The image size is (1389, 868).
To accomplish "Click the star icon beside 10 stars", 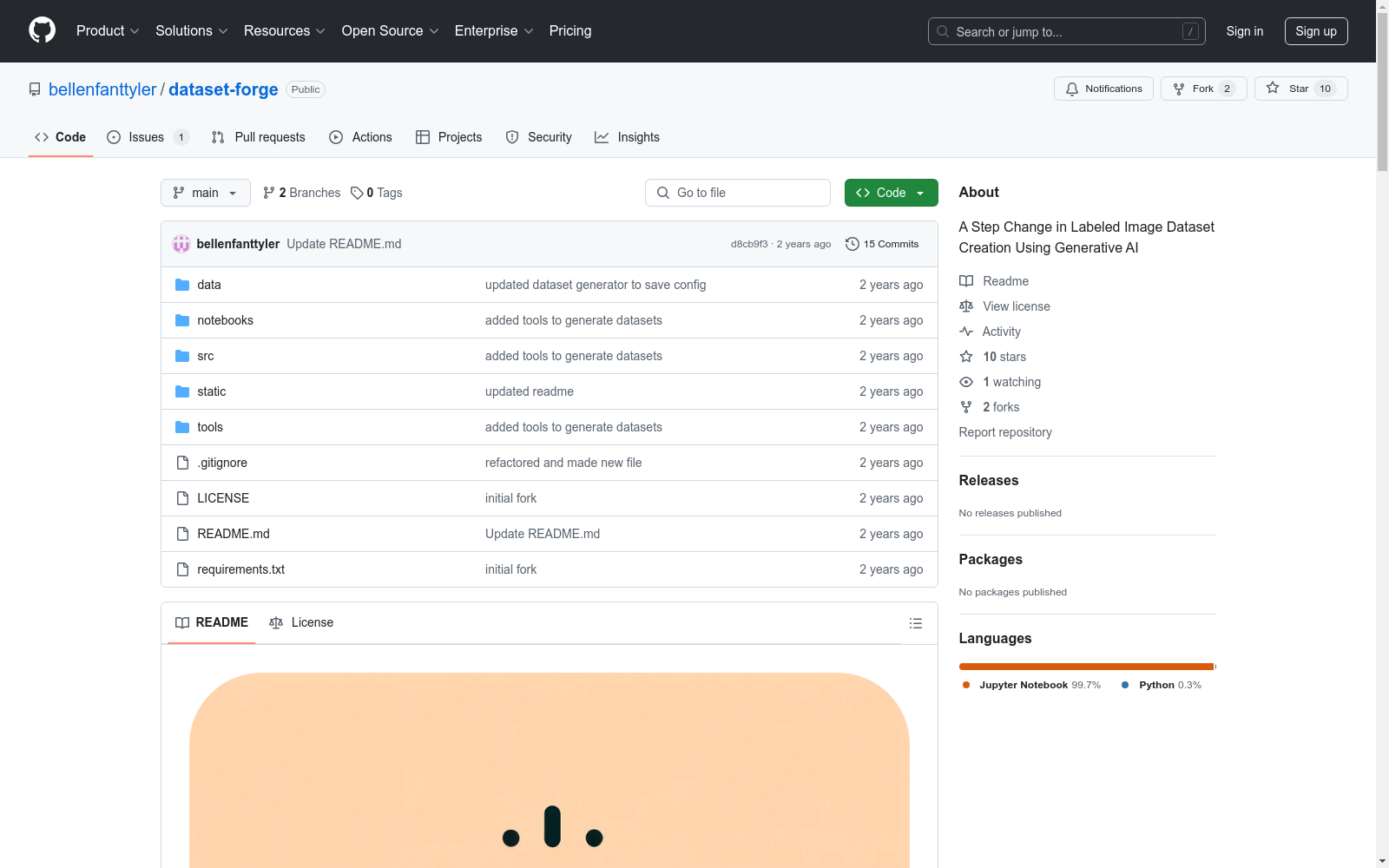I will click(x=966, y=357).
